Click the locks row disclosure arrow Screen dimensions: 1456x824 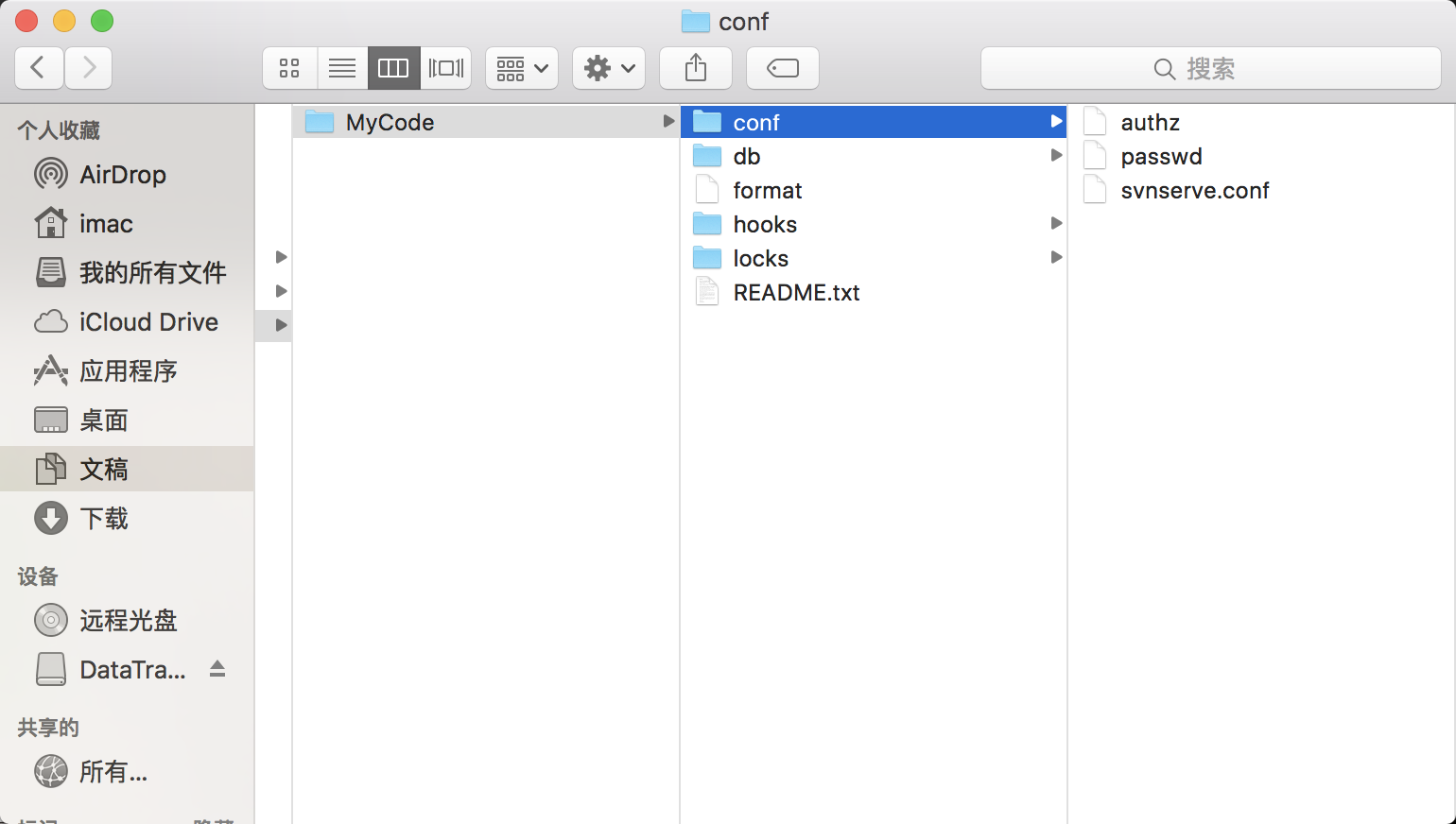pyautogui.click(x=1056, y=258)
